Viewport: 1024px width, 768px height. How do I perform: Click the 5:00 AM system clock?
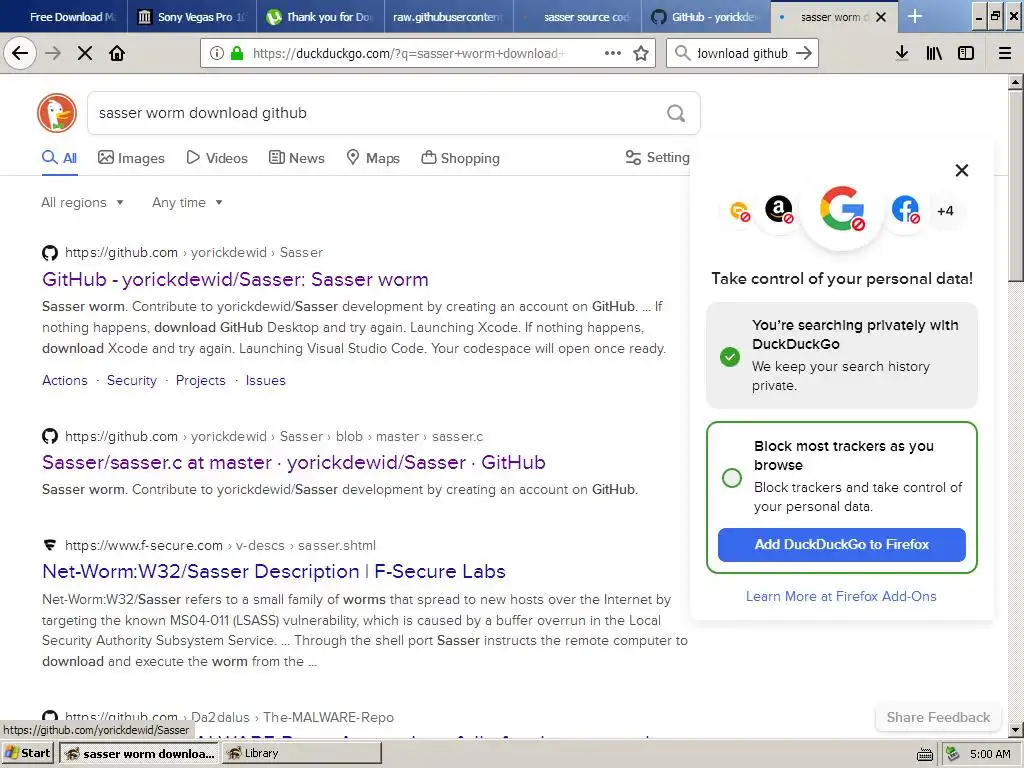(990, 754)
